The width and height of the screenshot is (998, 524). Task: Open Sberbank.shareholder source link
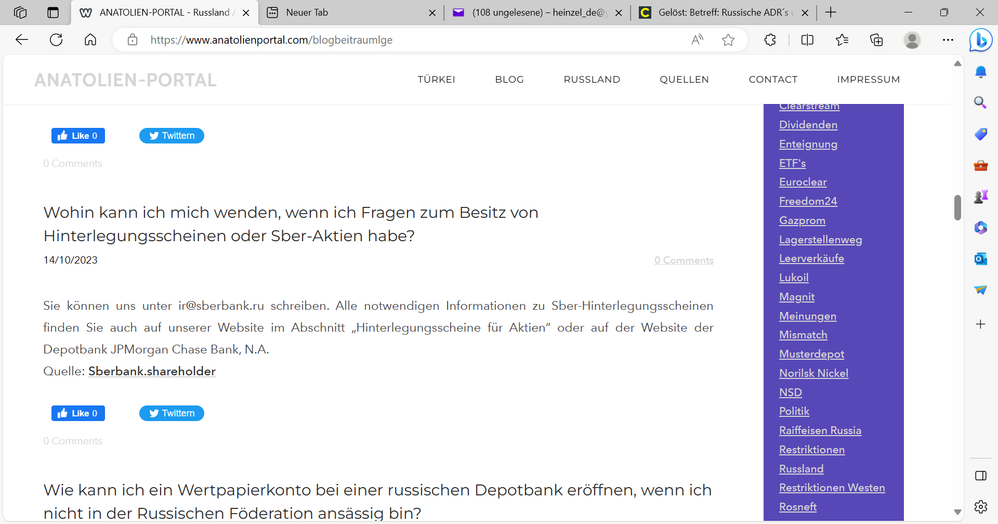pyautogui.click(x=152, y=371)
